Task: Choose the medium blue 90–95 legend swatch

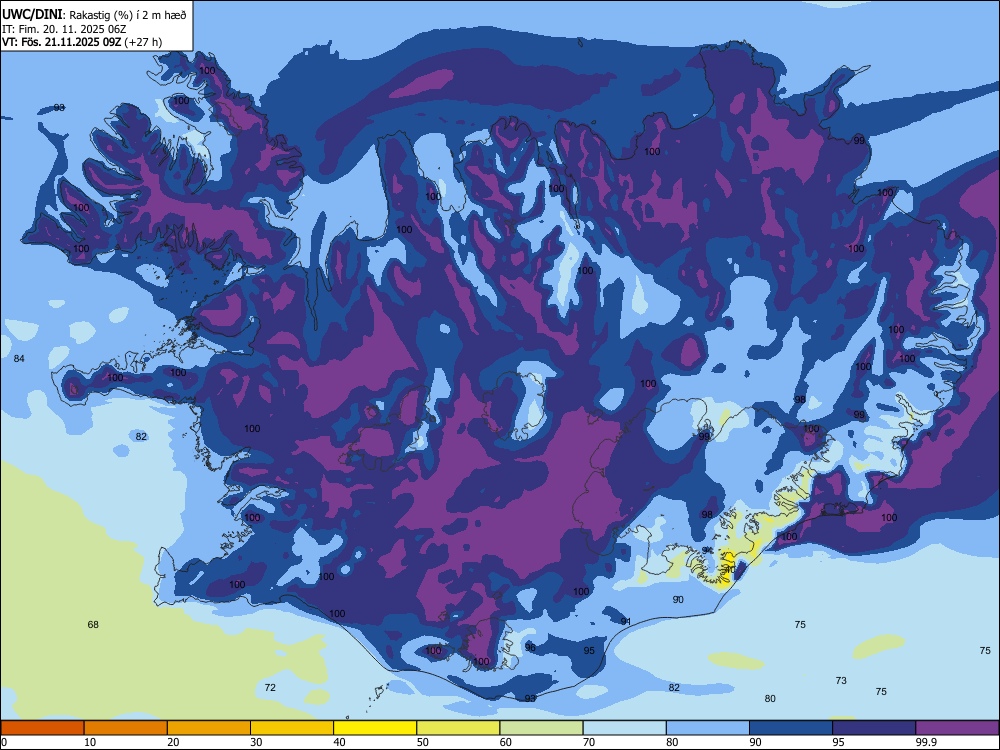Action: 791,728
